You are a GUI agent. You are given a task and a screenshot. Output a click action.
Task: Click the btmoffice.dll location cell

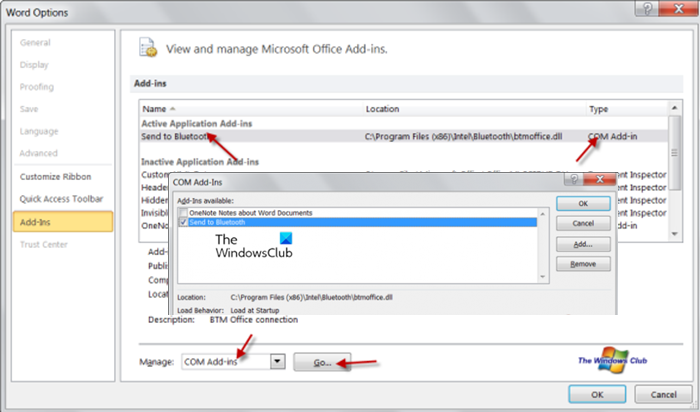pyautogui.click(x=463, y=137)
